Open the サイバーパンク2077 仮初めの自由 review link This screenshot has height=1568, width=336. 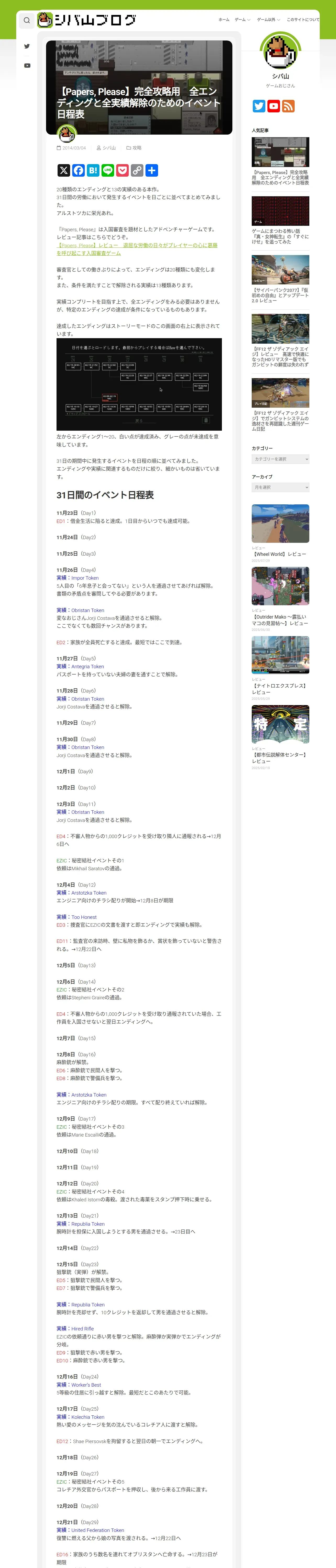coord(280,295)
